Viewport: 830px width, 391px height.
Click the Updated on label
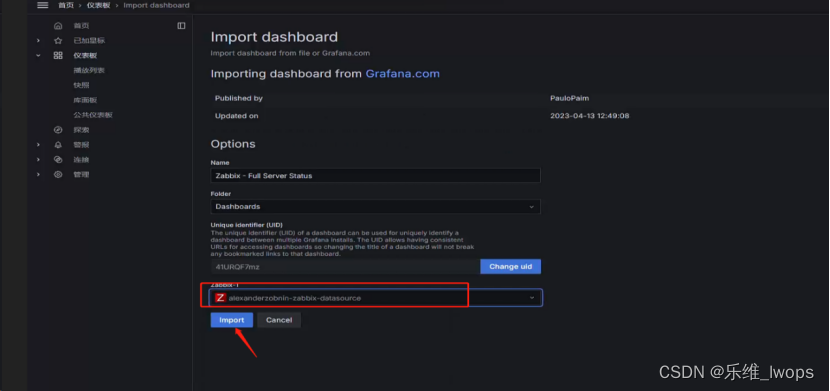tap(237, 116)
